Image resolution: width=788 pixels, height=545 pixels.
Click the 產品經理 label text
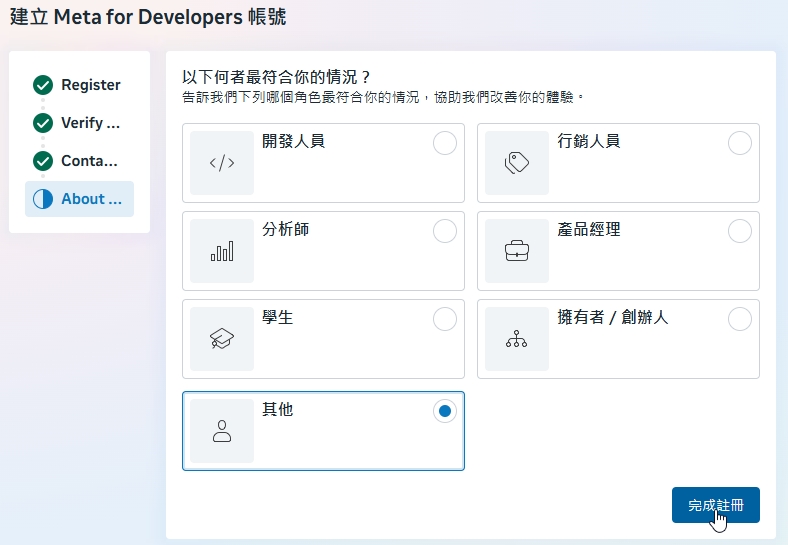click(x=588, y=229)
